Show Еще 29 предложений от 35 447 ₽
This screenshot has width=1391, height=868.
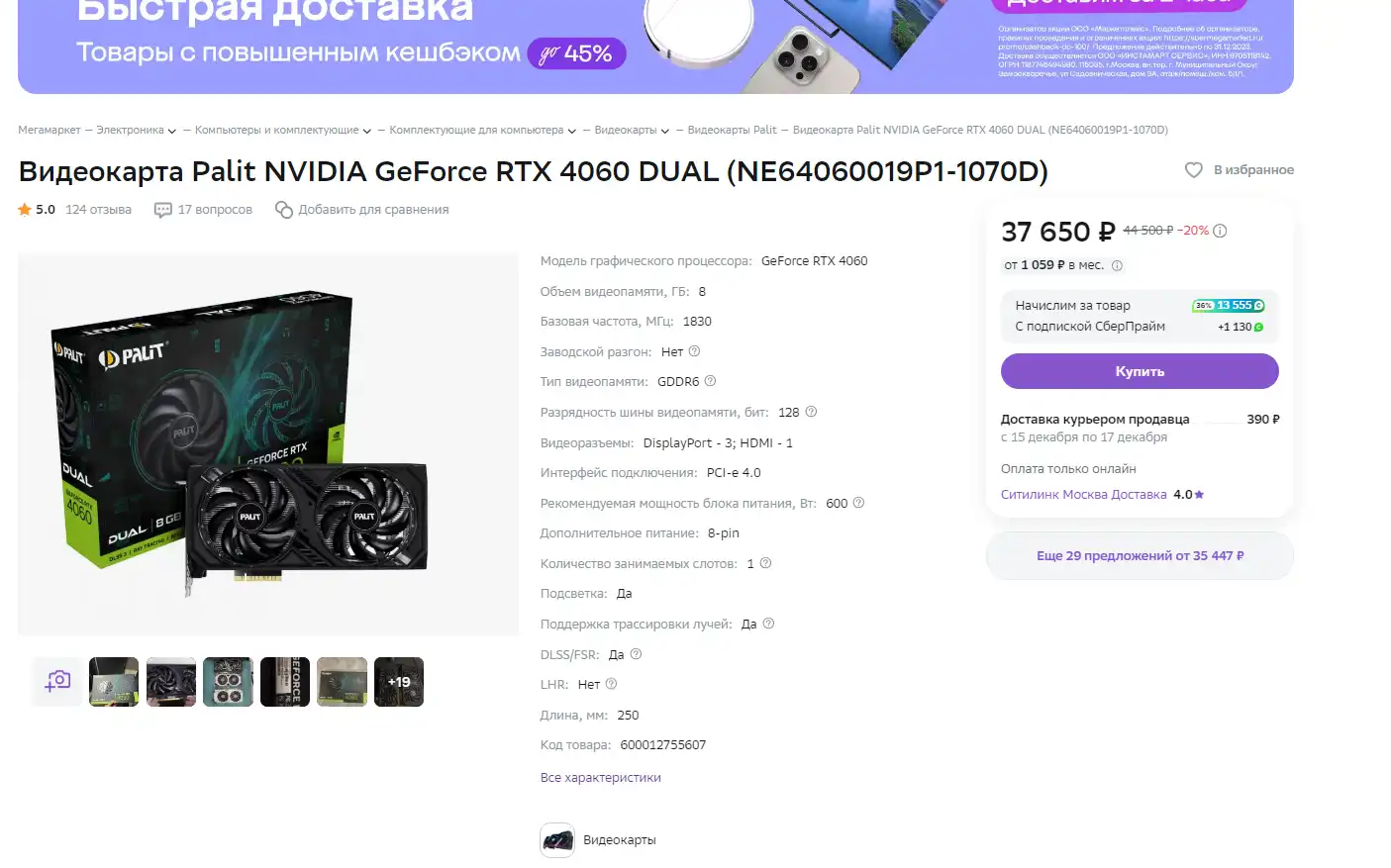1140,556
